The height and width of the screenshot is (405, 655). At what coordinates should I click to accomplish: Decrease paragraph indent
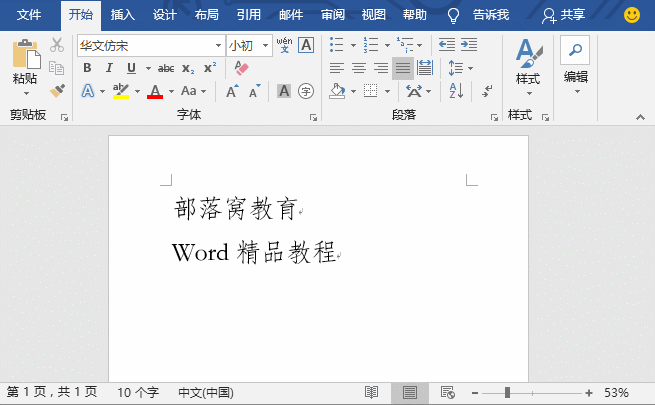tap(447, 44)
